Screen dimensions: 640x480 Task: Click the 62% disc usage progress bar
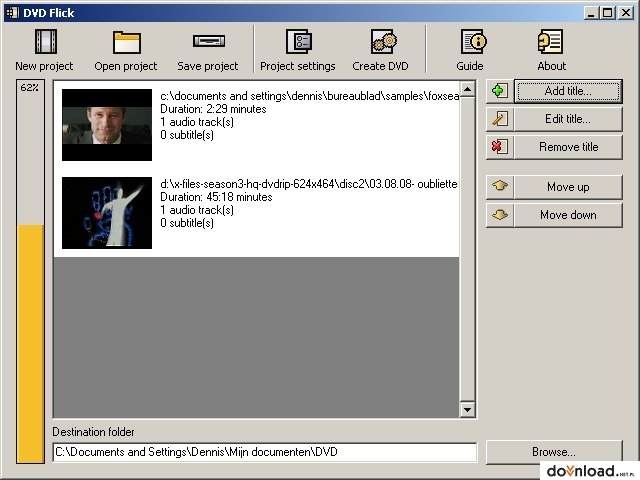pyautogui.click(x=31, y=271)
